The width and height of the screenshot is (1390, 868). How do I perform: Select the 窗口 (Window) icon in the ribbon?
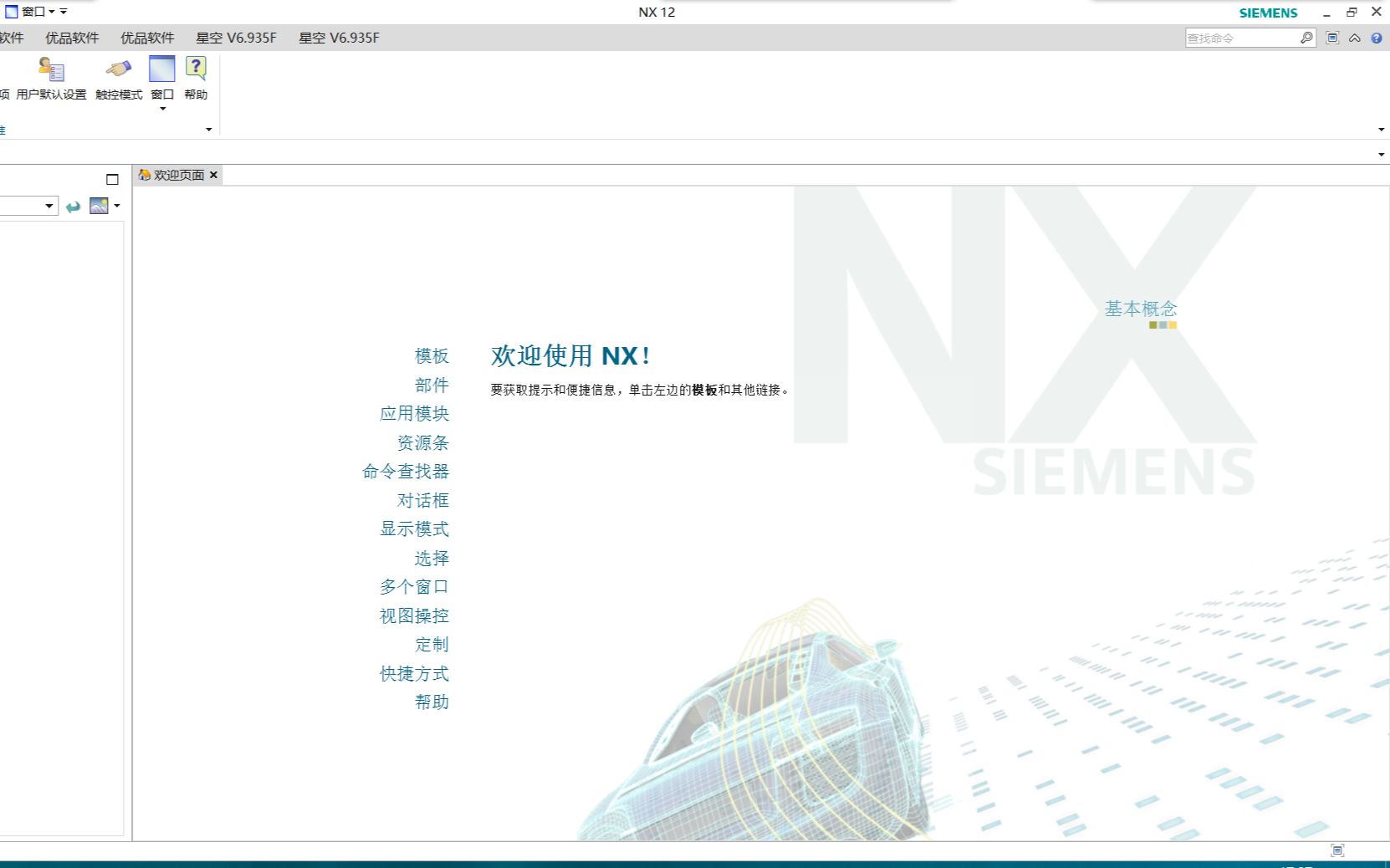(x=161, y=71)
